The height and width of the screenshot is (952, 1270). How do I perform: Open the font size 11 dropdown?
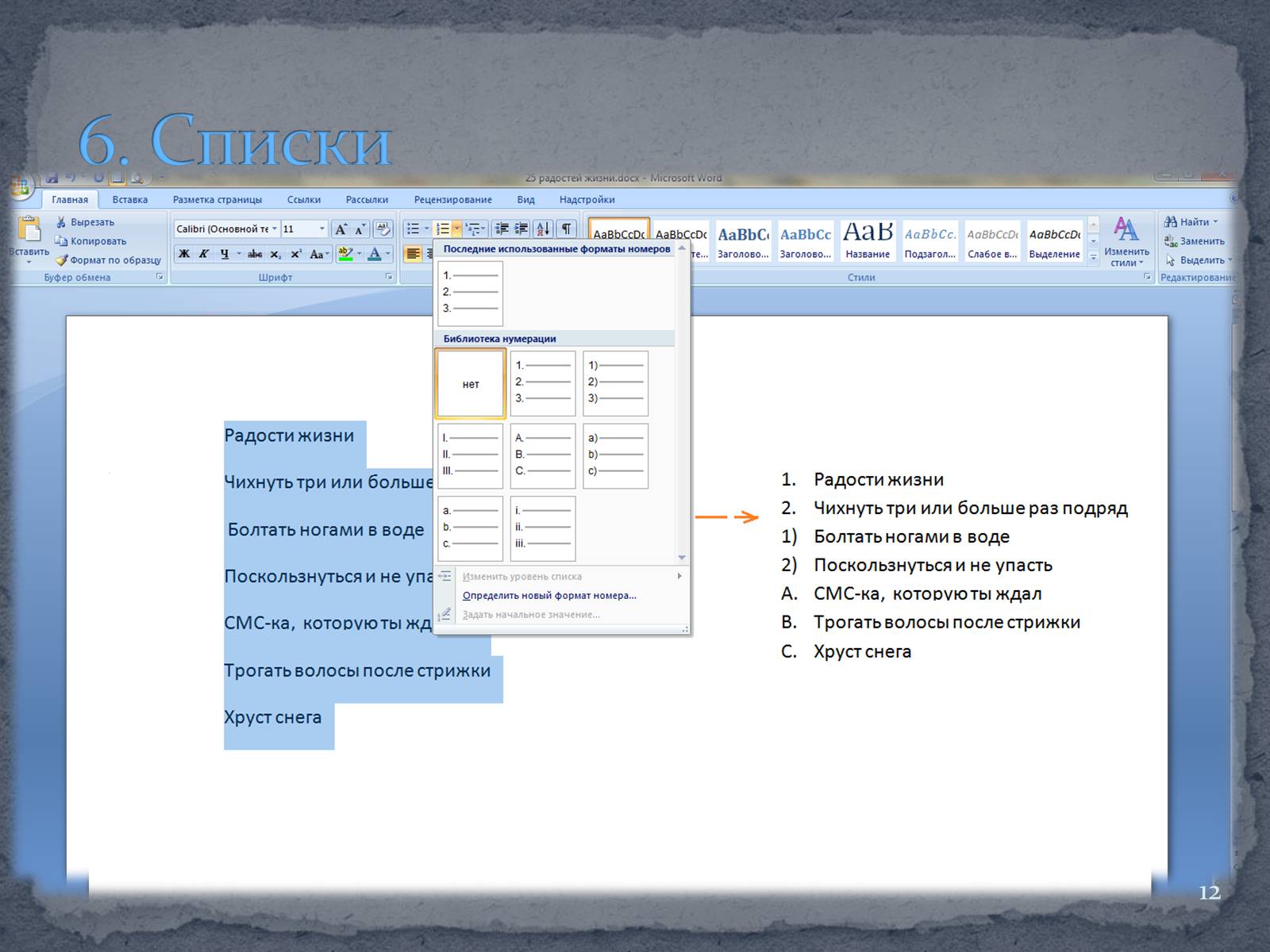[x=321, y=229]
